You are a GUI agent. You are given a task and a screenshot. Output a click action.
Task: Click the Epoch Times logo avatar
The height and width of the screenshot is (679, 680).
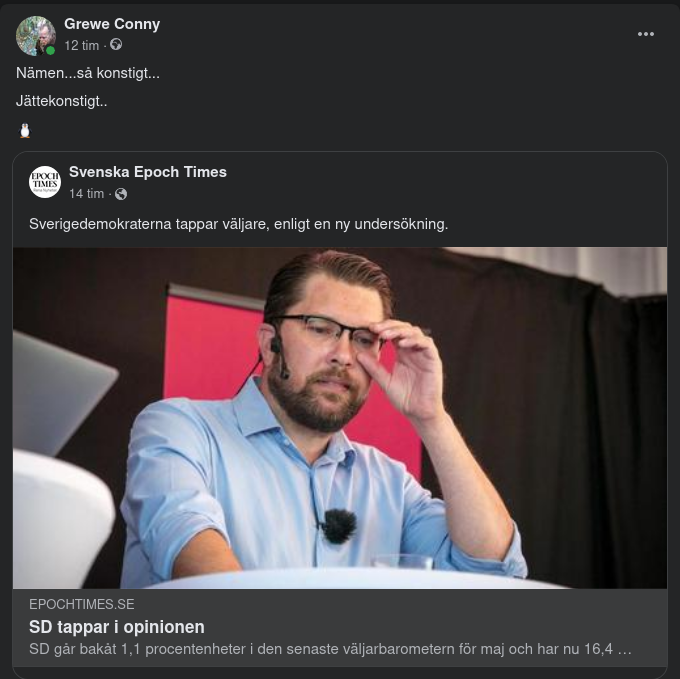(45, 182)
